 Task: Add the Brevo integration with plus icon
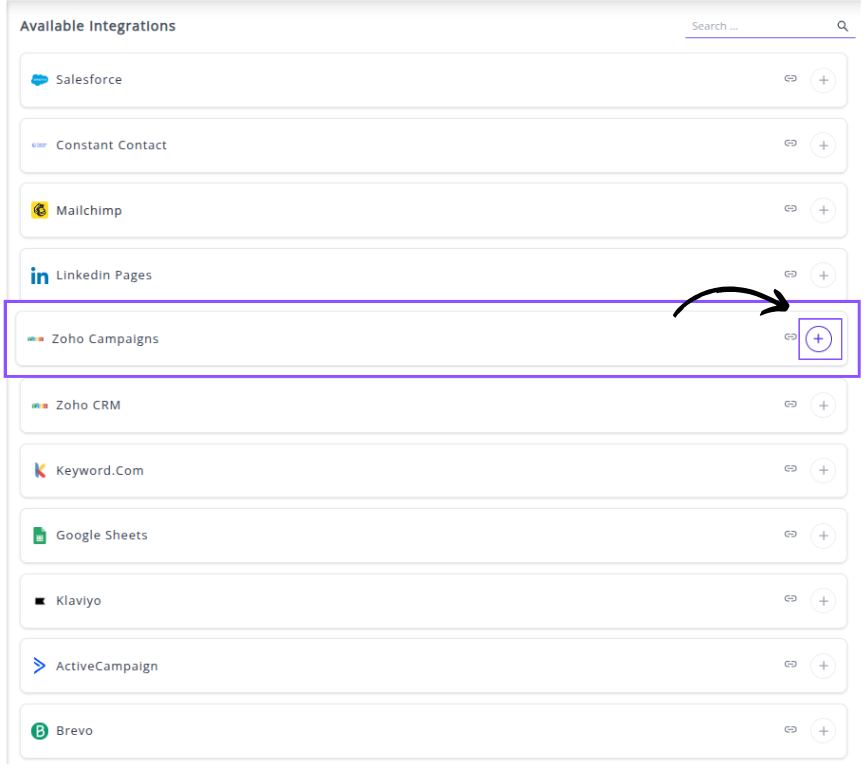pos(823,731)
